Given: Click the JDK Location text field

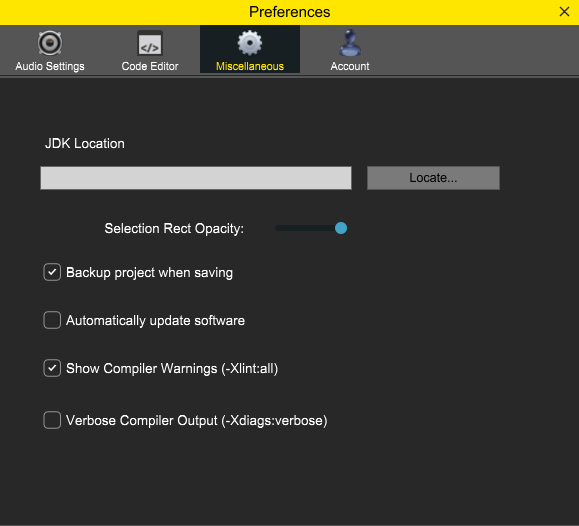Looking at the screenshot, I should pos(196,178).
